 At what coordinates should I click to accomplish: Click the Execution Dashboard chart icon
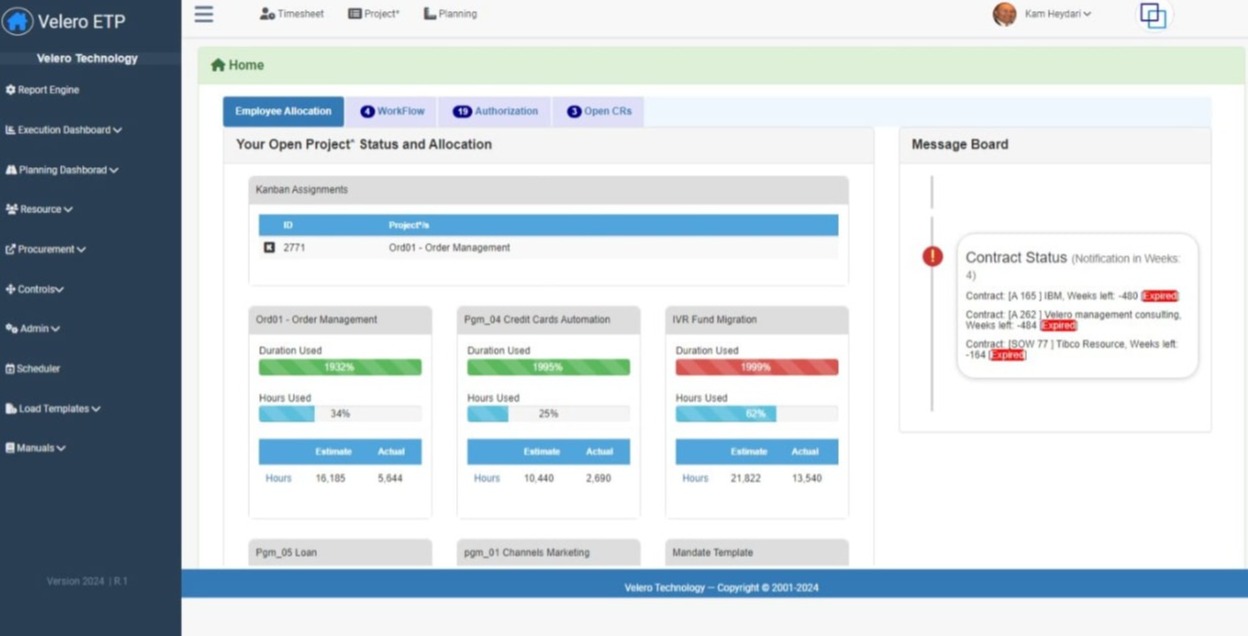pyautogui.click(x=11, y=130)
